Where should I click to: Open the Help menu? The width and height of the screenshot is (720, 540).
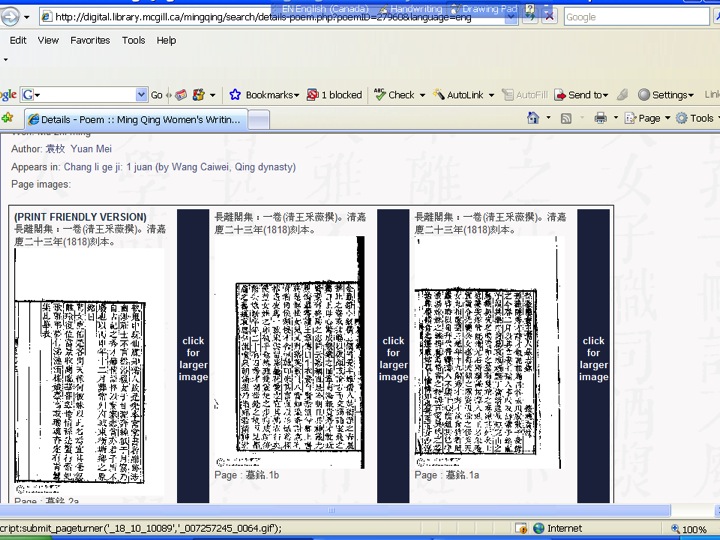click(x=166, y=40)
